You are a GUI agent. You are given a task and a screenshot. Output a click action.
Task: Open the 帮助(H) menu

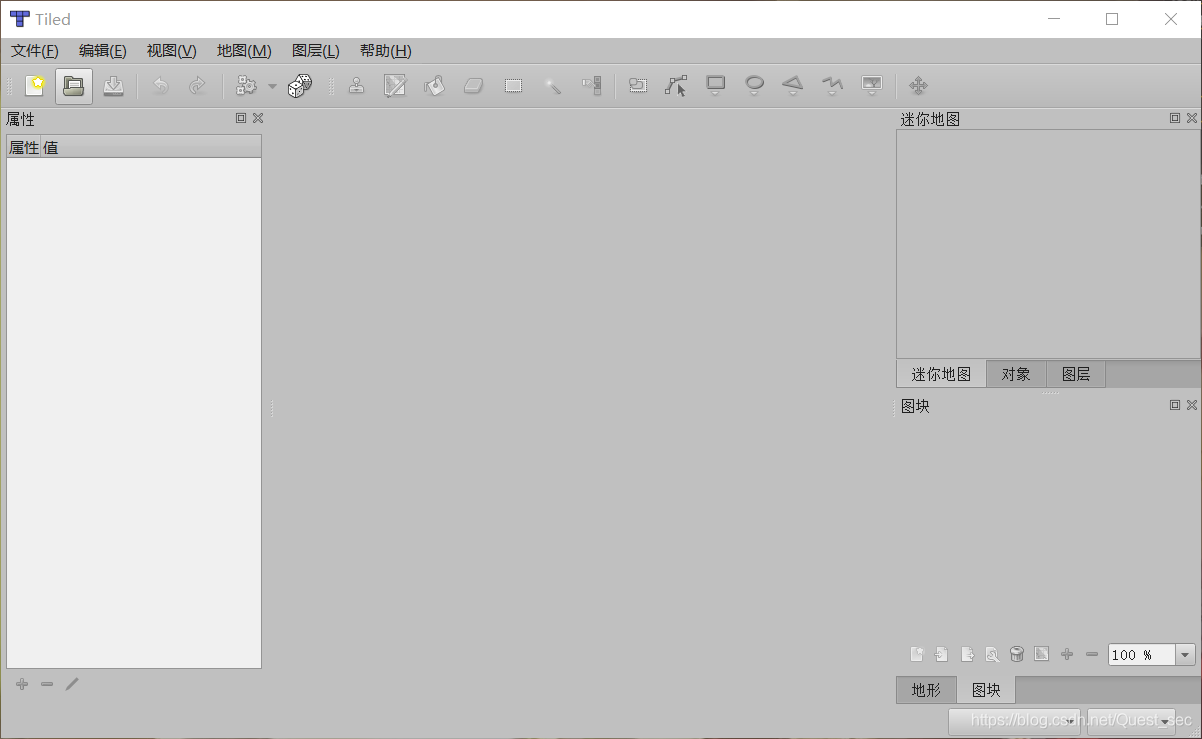point(386,51)
